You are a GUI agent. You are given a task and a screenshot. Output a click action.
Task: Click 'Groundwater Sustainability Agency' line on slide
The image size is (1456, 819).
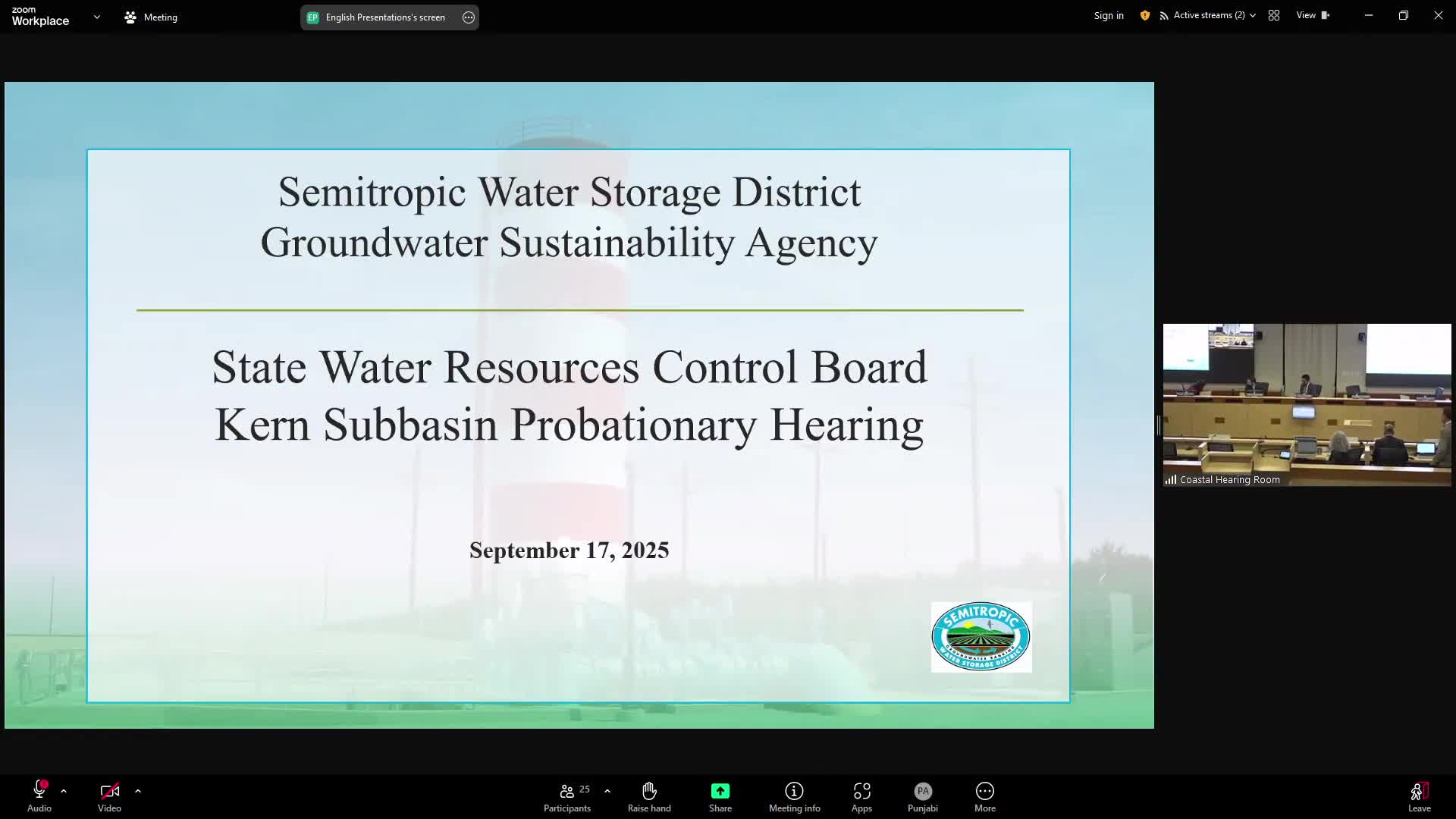tap(569, 243)
